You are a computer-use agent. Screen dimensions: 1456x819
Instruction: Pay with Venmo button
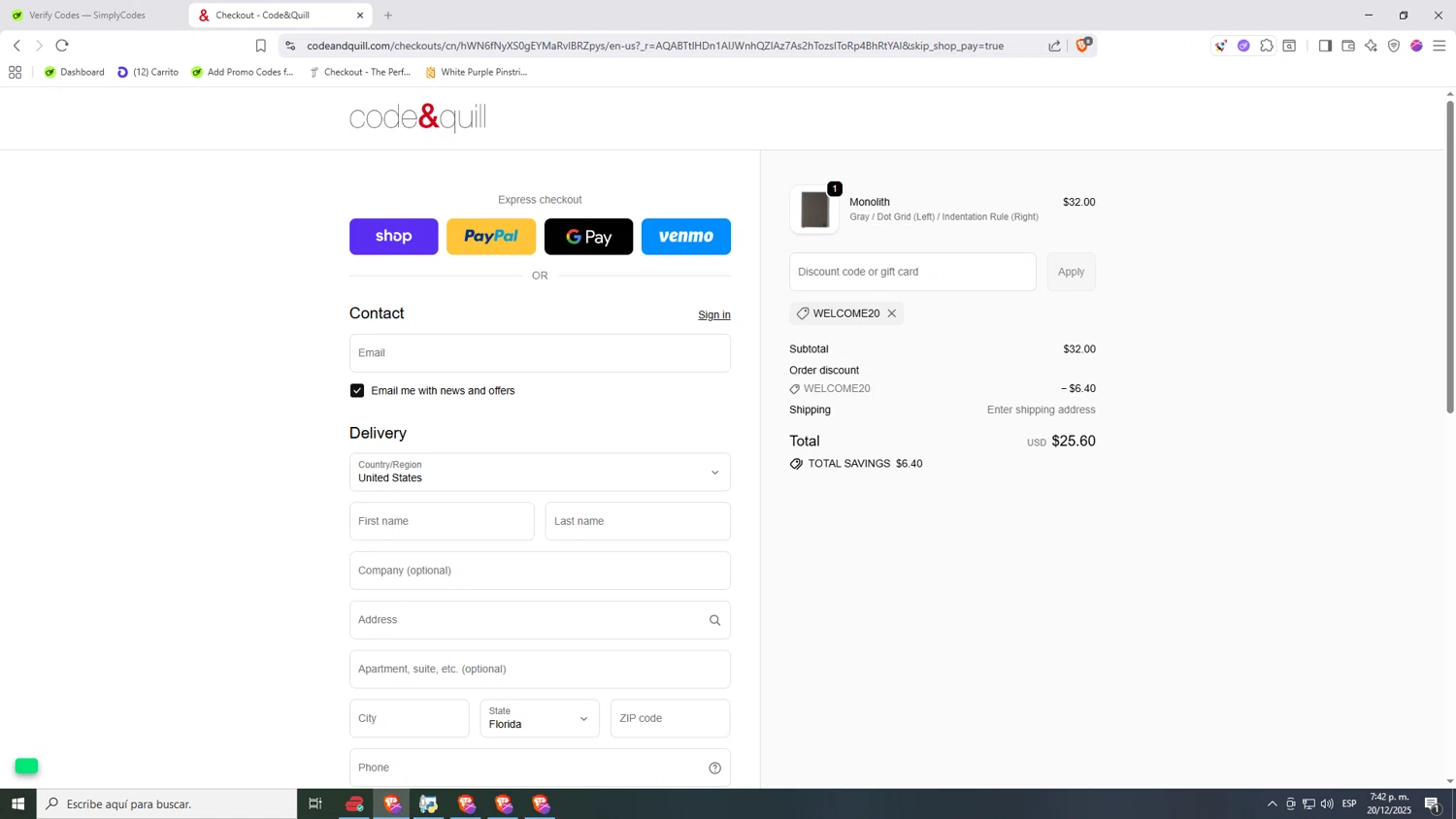[686, 237]
